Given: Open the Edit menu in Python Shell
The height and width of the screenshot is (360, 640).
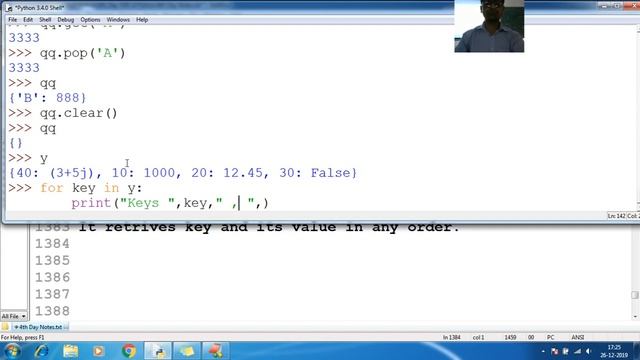Looking at the screenshot, I should [28, 20].
